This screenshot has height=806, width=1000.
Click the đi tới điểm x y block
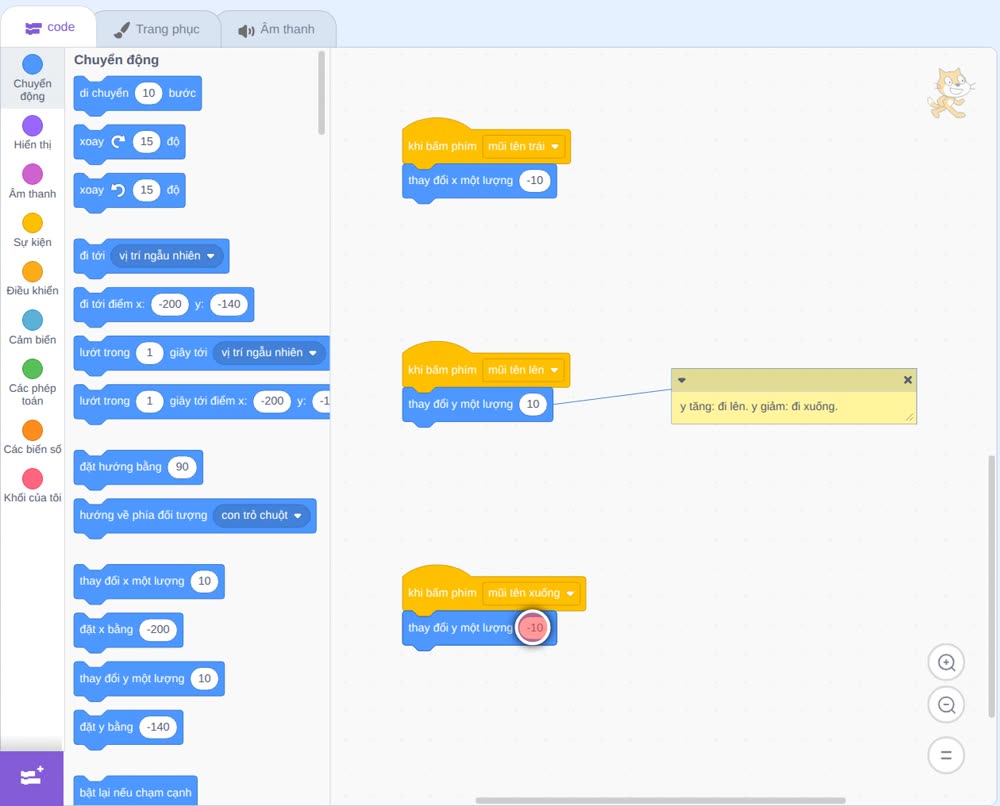(x=164, y=306)
